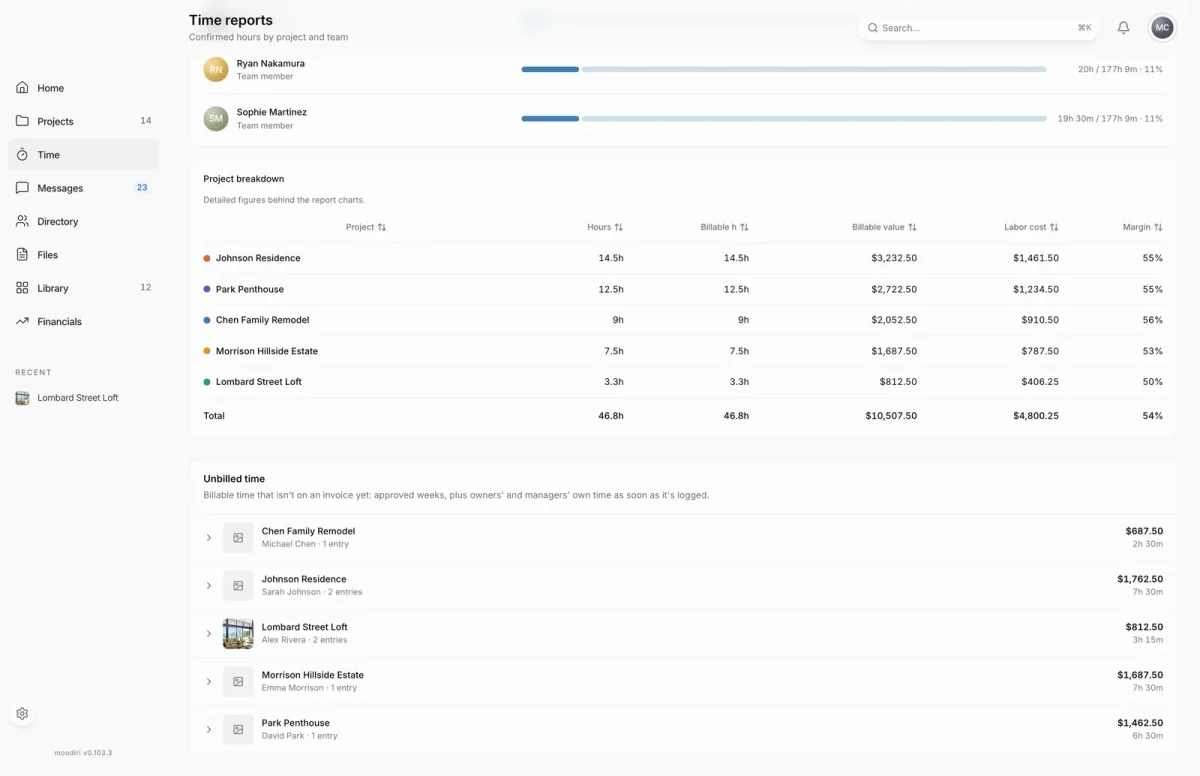The height and width of the screenshot is (776, 1200).
Task: Click the Morrison Hillside Estate placeholder image icon
Action: pyautogui.click(x=238, y=682)
